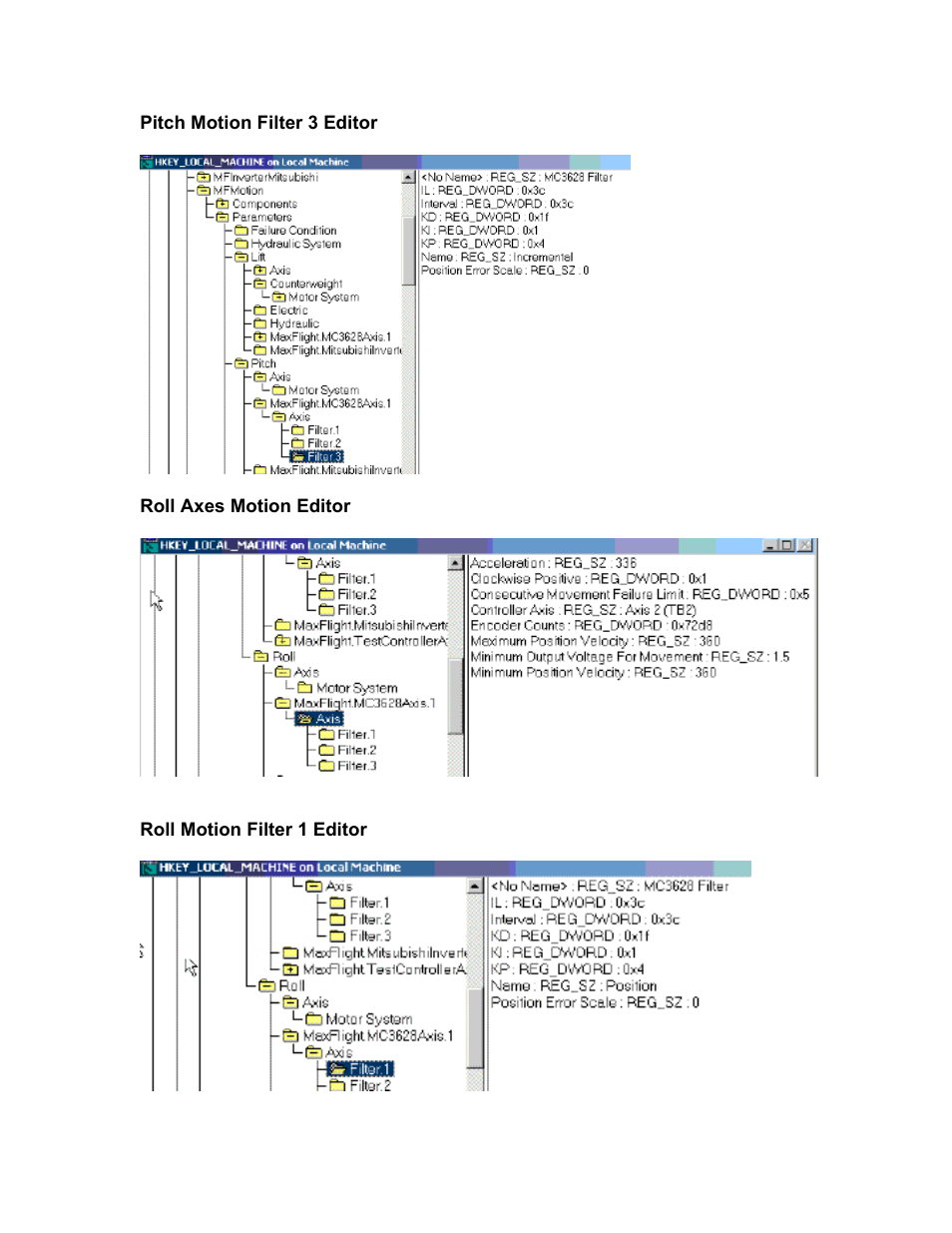Expand MaxFlight.MC3628Axis.1 under Lift
The width and height of the screenshot is (952, 1233).
tap(260, 337)
